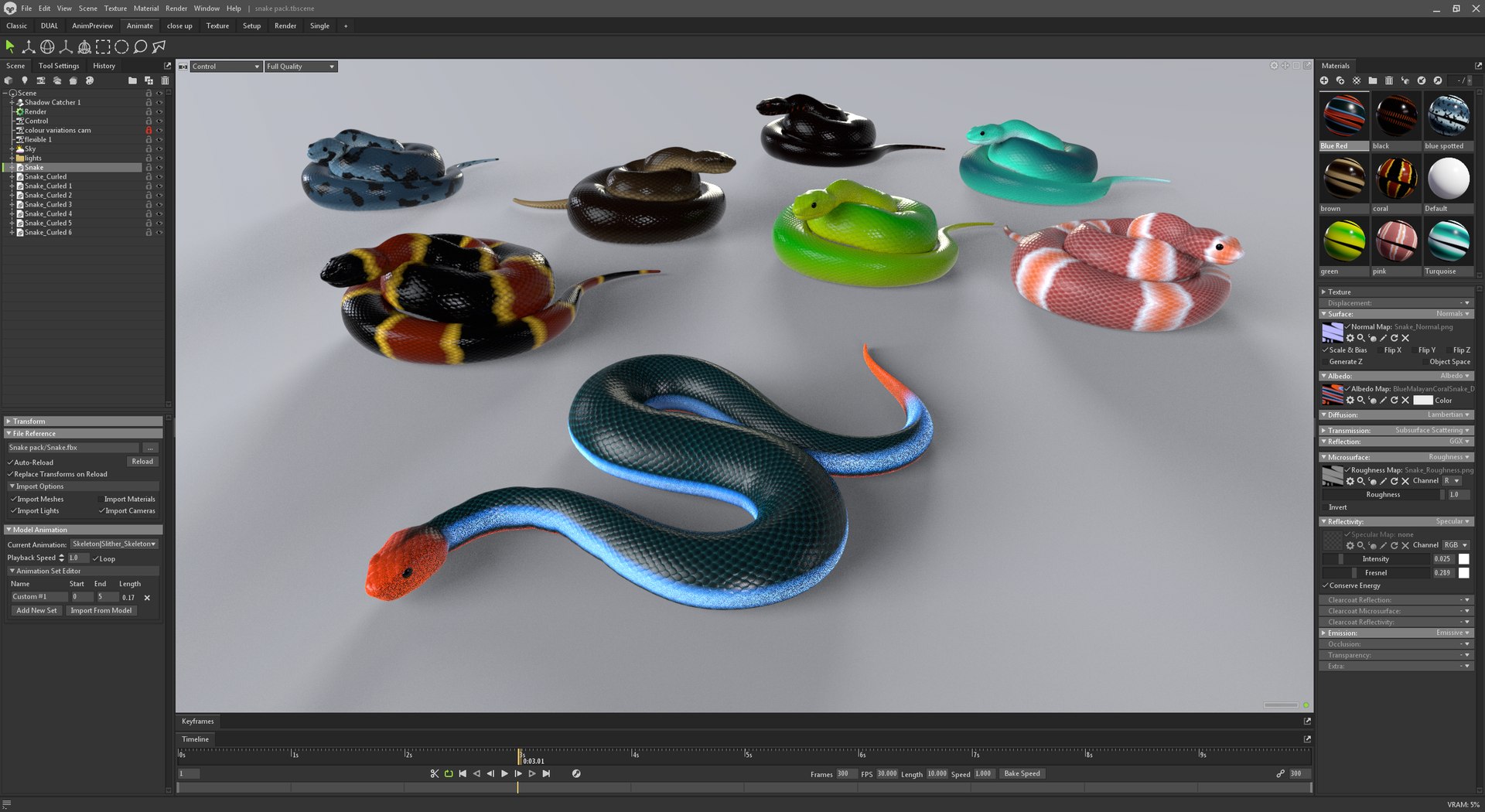Switch to the History tab

click(x=104, y=66)
